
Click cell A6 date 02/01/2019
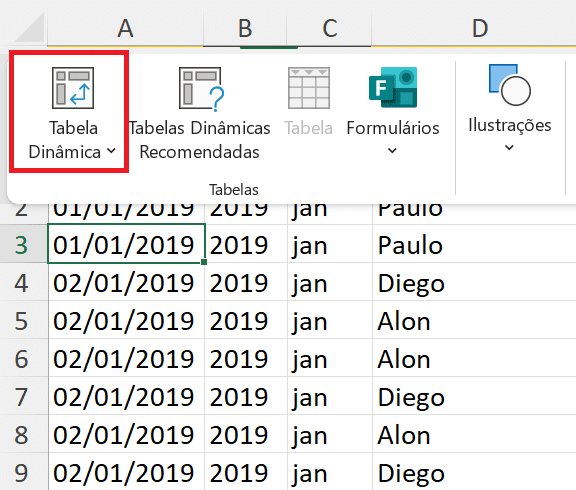[x=126, y=359]
